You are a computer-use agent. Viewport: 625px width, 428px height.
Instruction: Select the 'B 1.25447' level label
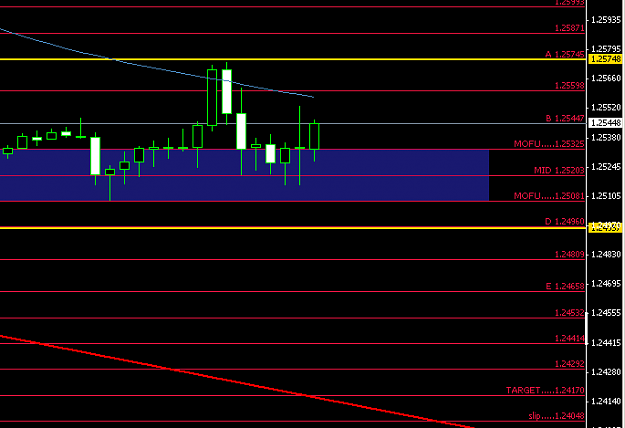point(565,118)
